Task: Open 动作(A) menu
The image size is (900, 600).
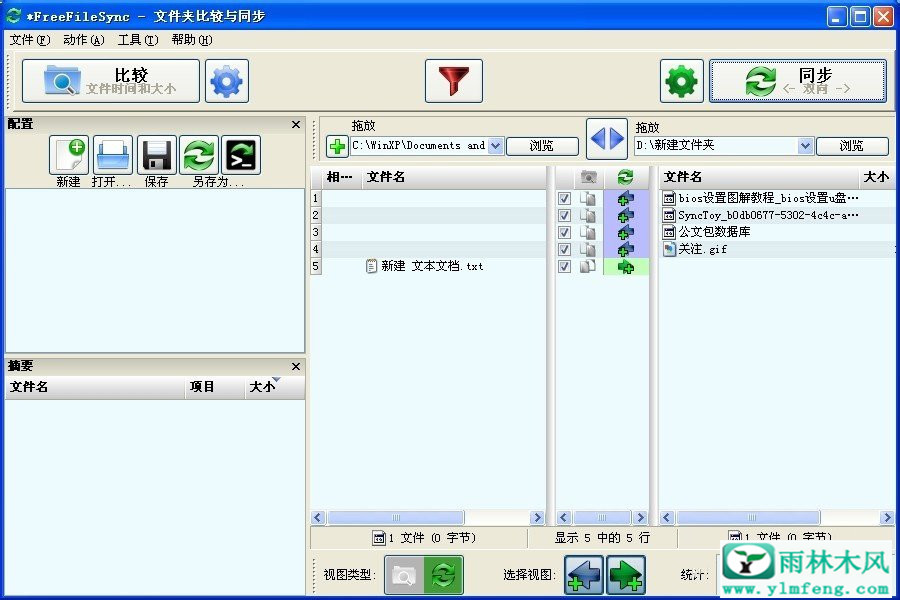Action: pos(84,40)
